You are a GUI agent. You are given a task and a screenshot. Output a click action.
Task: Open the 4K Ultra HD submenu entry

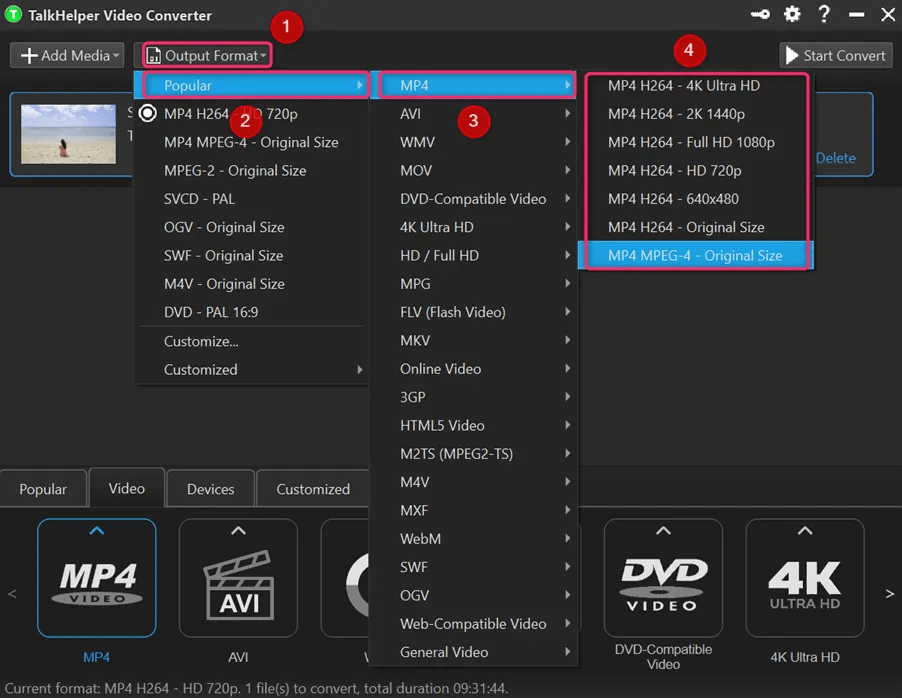coord(474,227)
